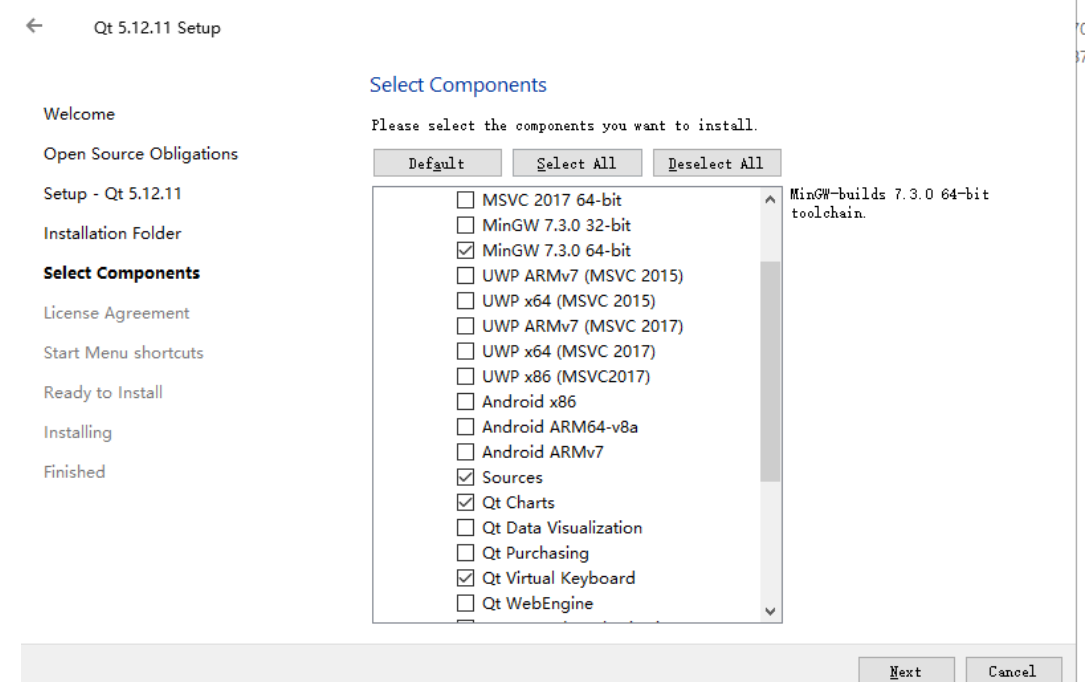
Task: Click Ready to Install step
Action: click(102, 392)
